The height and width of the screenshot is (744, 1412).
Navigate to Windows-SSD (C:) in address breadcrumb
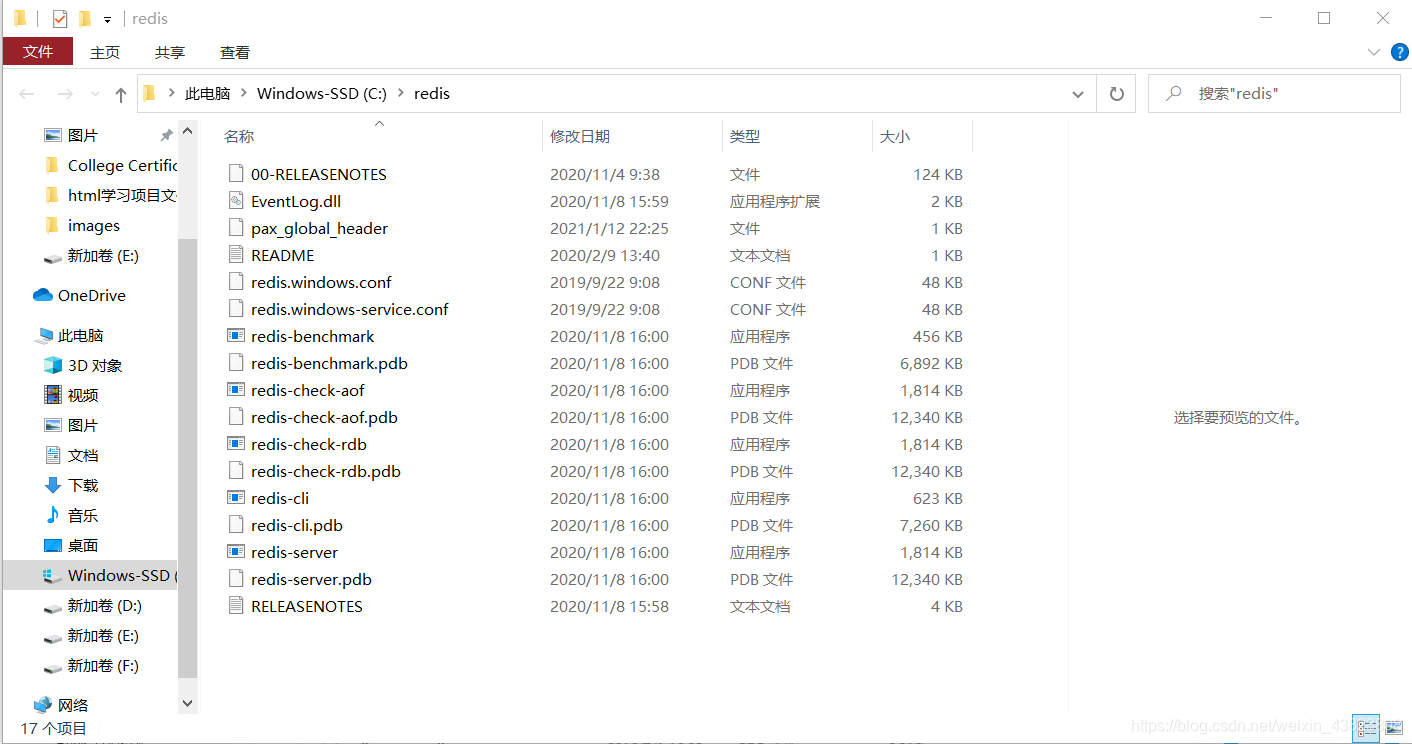pos(322,93)
